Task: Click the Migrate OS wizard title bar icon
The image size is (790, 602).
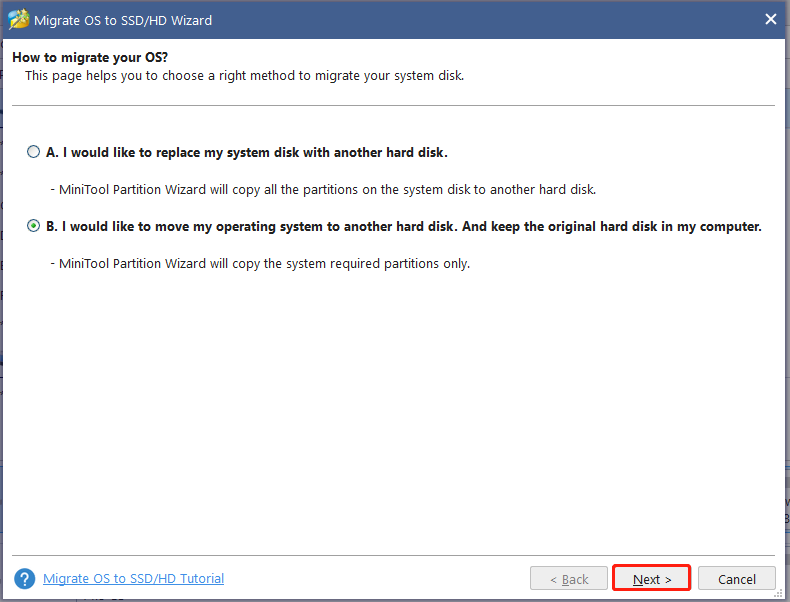Action: point(18,19)
